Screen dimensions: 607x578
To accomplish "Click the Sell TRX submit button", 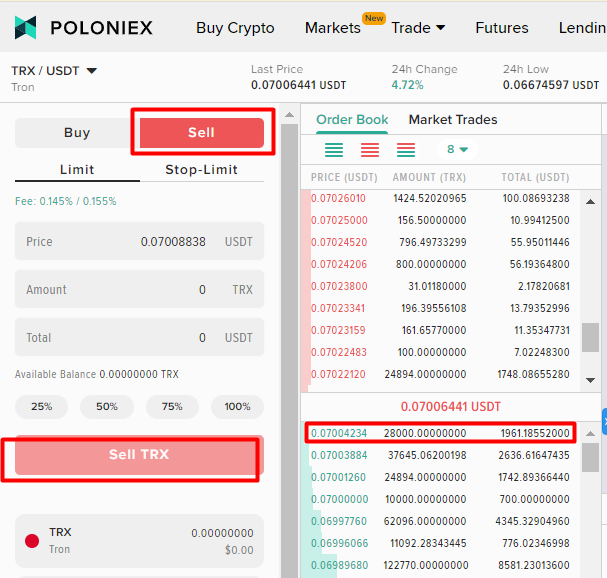I will pos(139,455).
